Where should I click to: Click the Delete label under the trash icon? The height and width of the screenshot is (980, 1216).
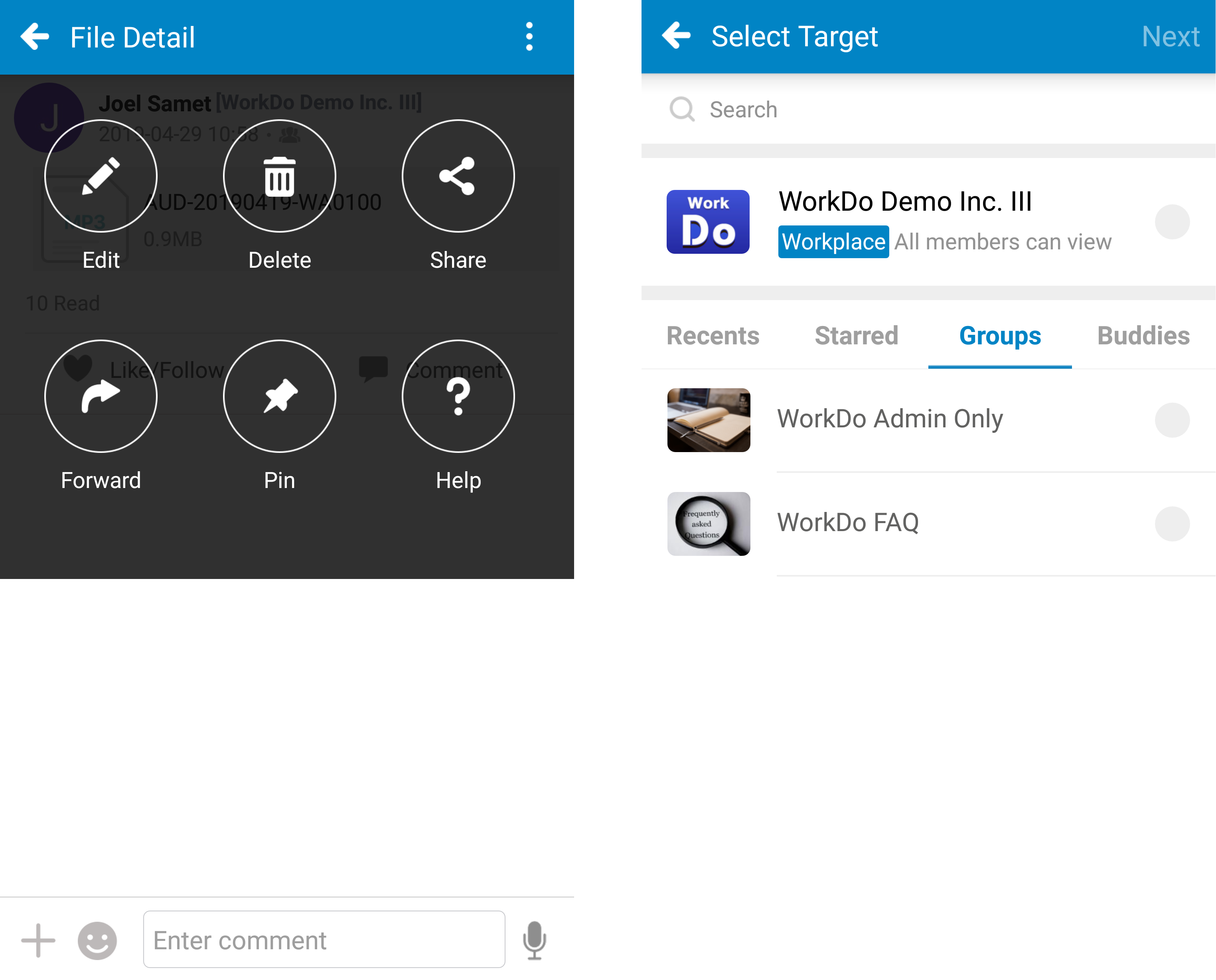tap(279, 260)
